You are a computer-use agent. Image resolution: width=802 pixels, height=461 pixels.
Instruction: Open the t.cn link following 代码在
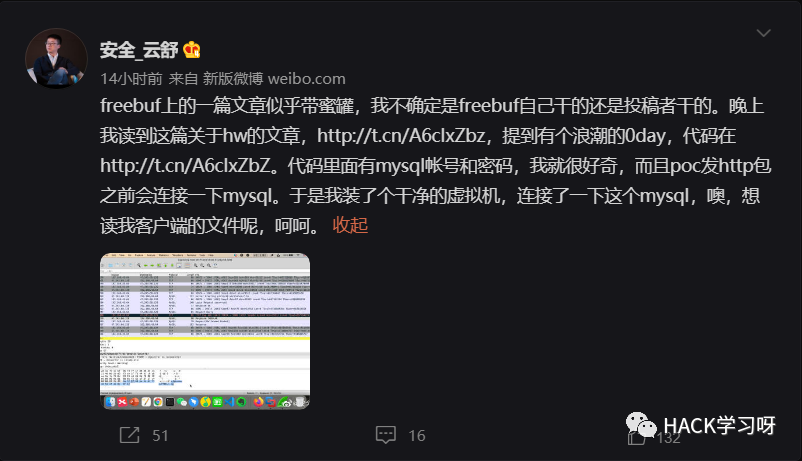coord(185,165)
